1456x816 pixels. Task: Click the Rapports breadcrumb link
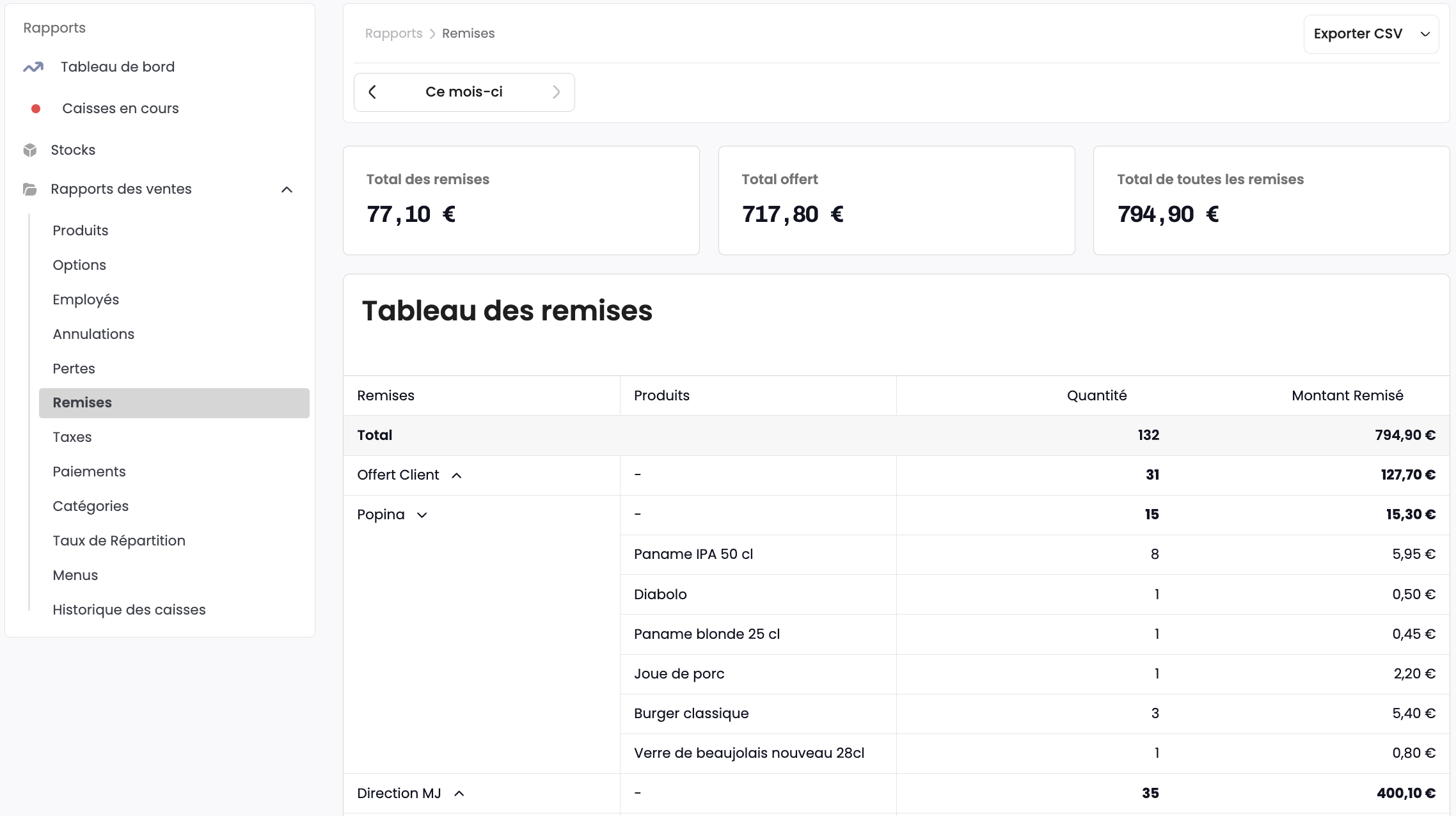(x=393, y=33)
